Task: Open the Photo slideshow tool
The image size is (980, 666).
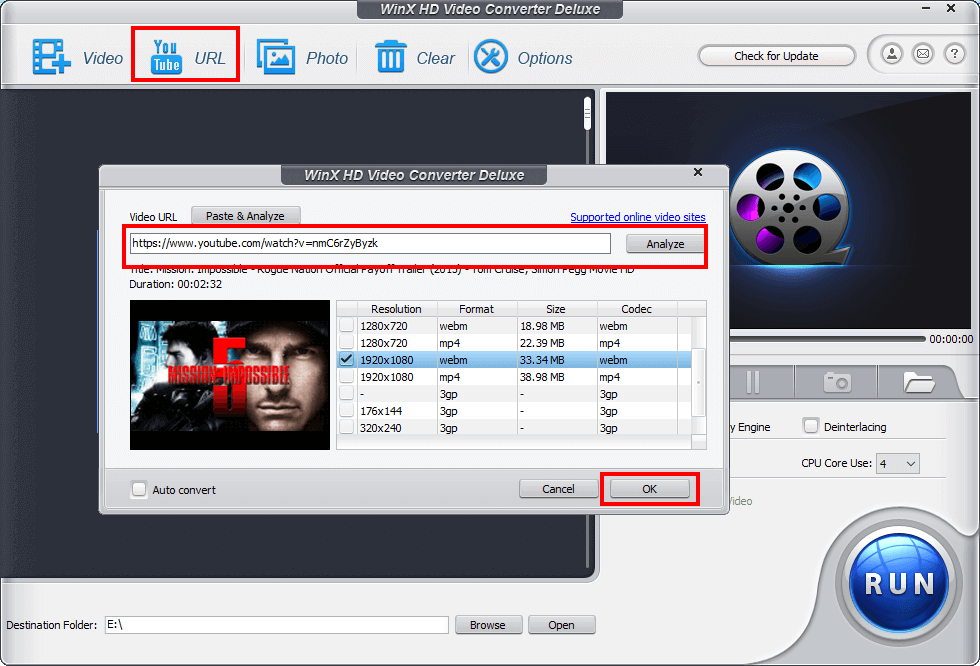Action: 302,57
